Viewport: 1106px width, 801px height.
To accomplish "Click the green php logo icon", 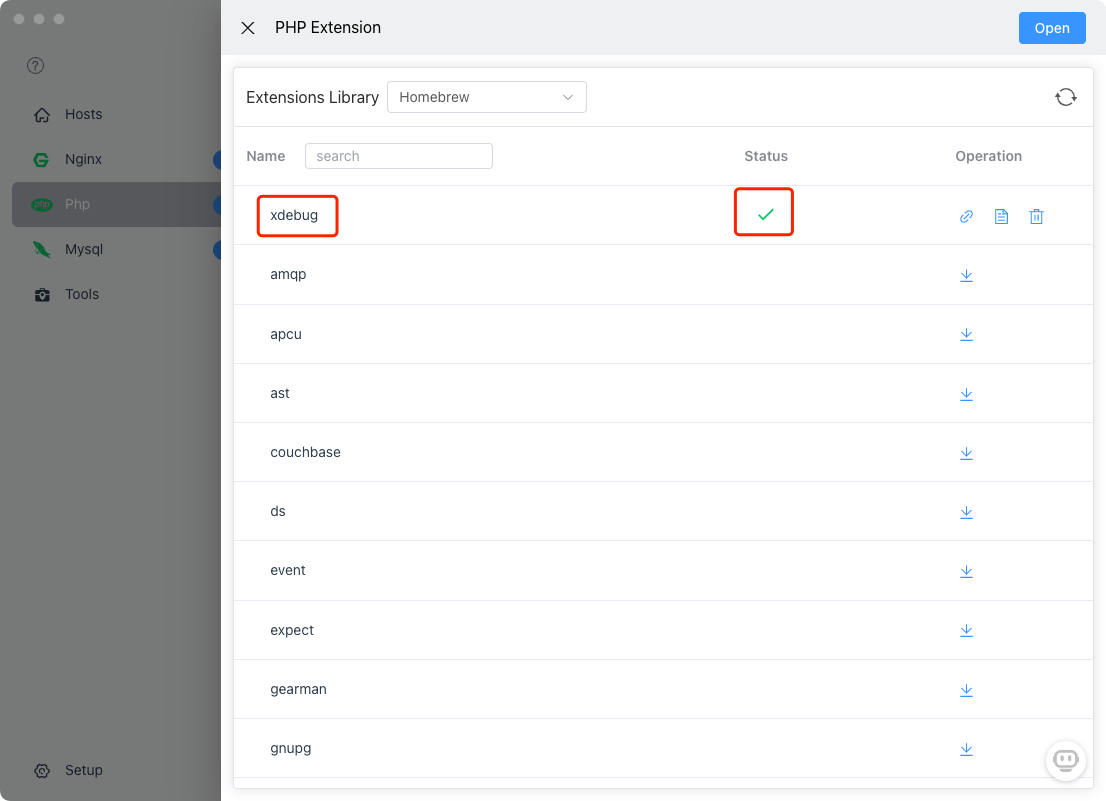I will 42,205.
